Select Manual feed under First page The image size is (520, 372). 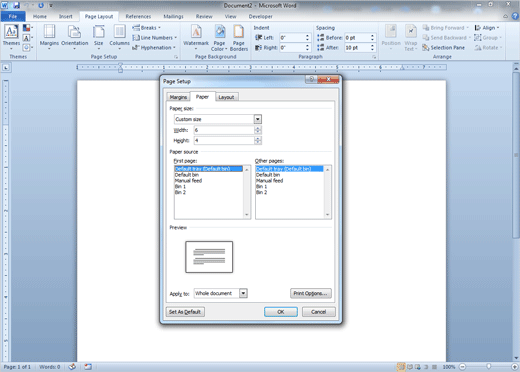[x=188, y=181]
